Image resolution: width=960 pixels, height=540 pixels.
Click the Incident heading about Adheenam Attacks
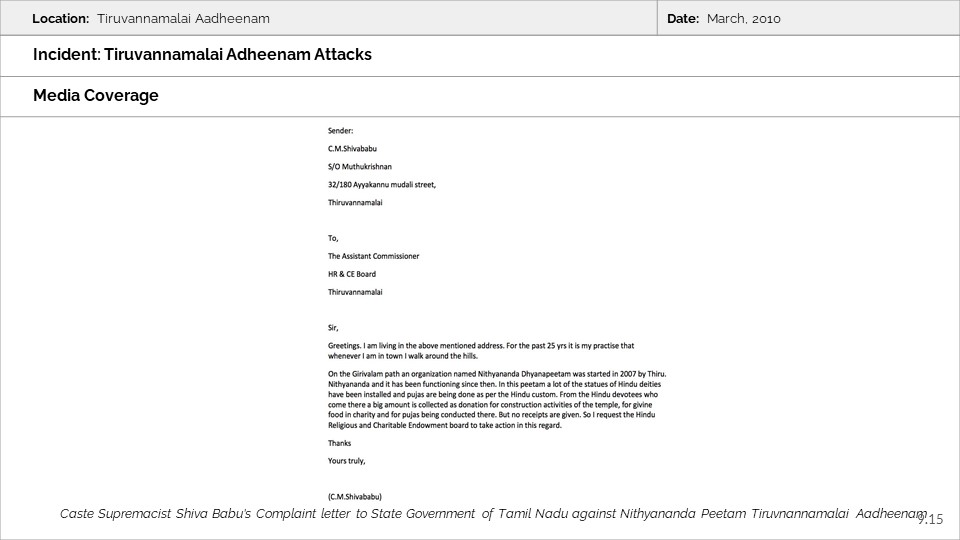(x=202, y=55)
